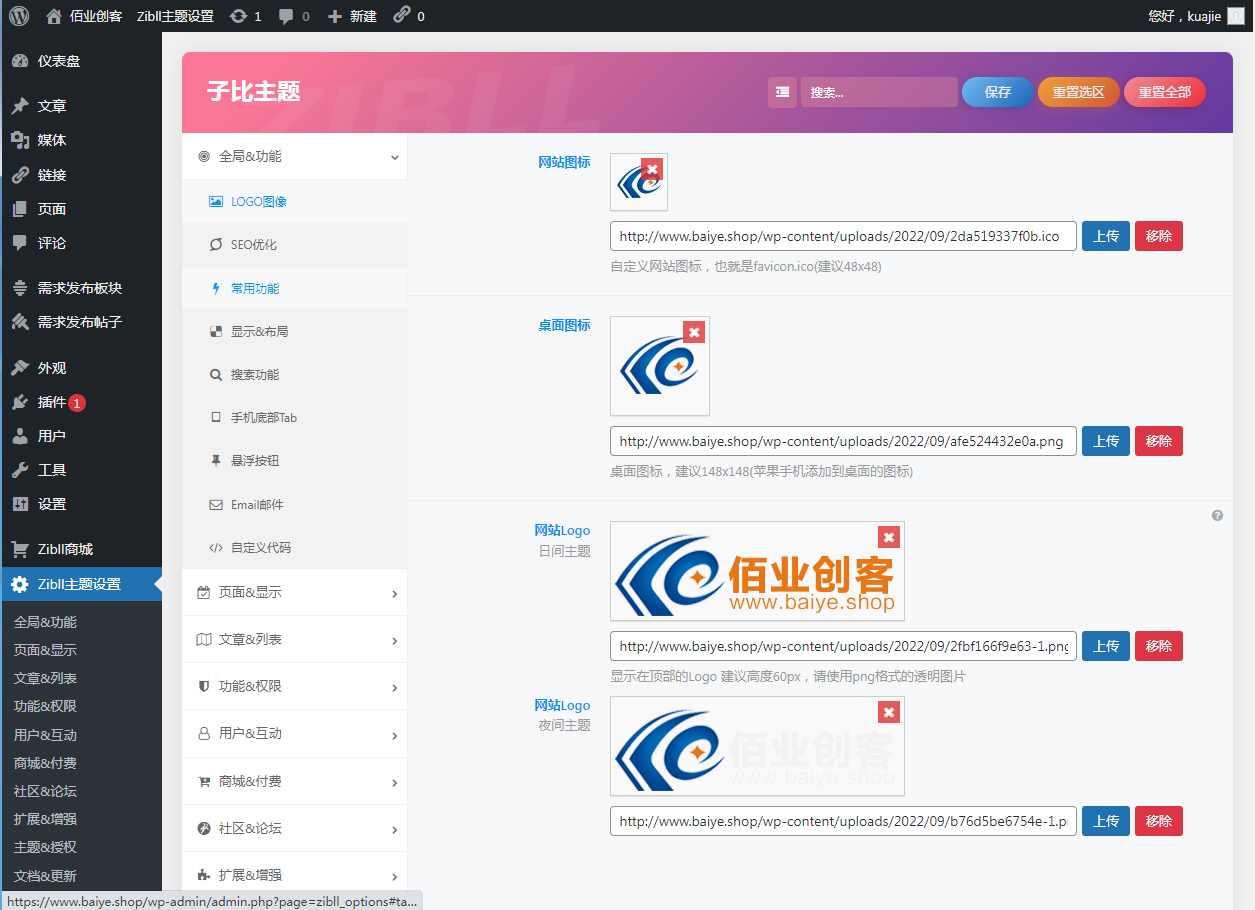
Task: Expand the 商城&付费 section
Action: [x=294, y=782]
